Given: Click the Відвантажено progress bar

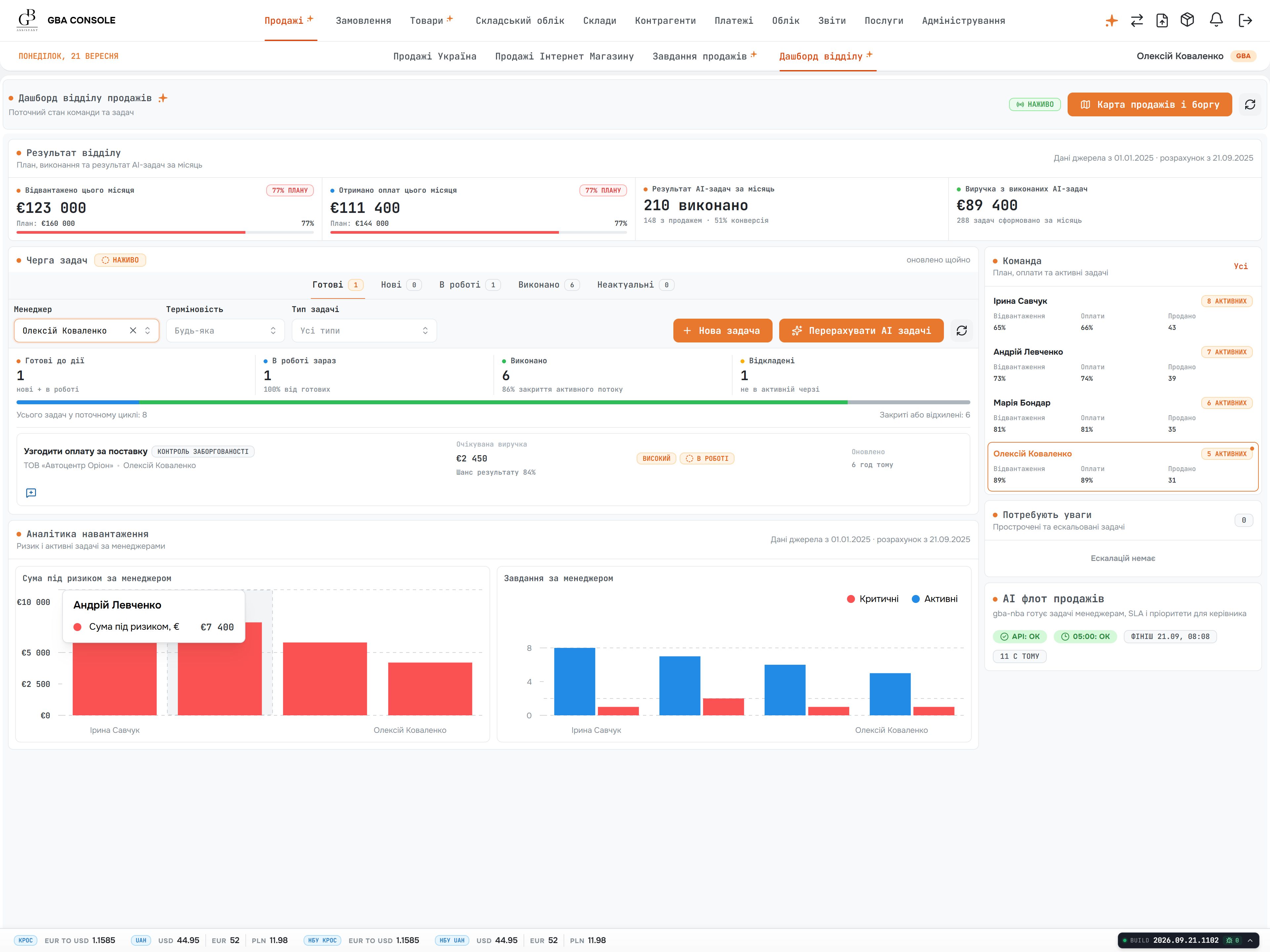Looking at the screenshot, I should pyautogui.click(x=165, y=232).
